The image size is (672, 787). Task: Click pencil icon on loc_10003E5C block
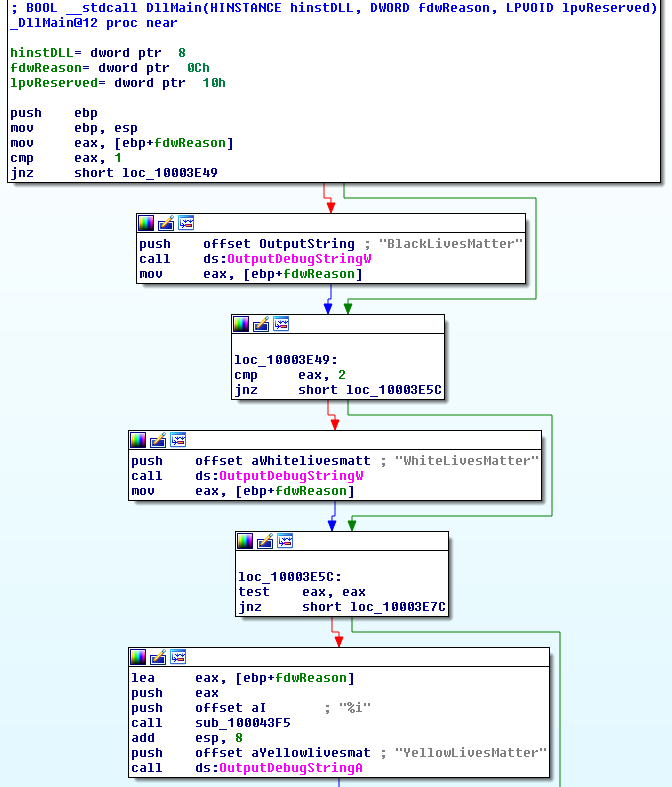[x=265, y=541]
